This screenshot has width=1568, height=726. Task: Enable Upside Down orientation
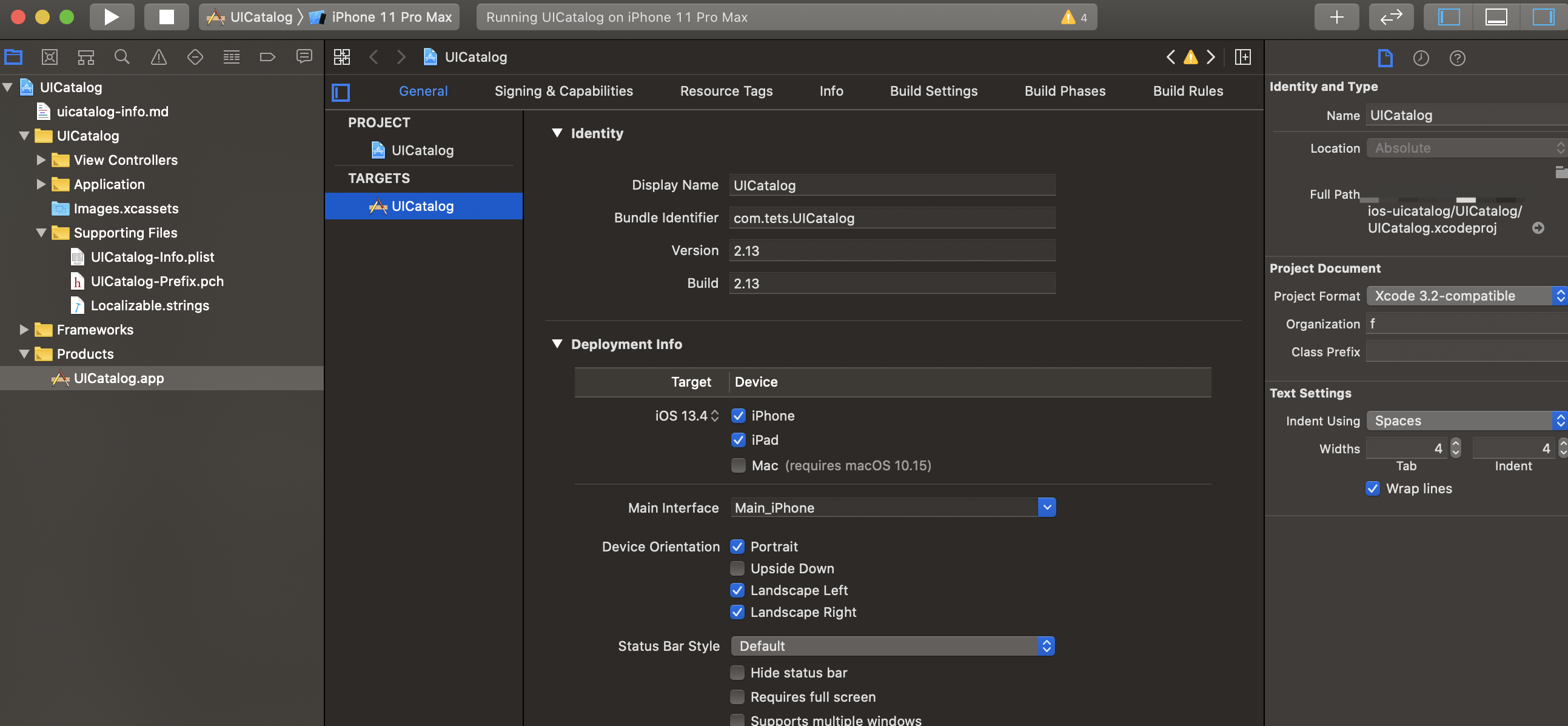(x=737, y=568)
